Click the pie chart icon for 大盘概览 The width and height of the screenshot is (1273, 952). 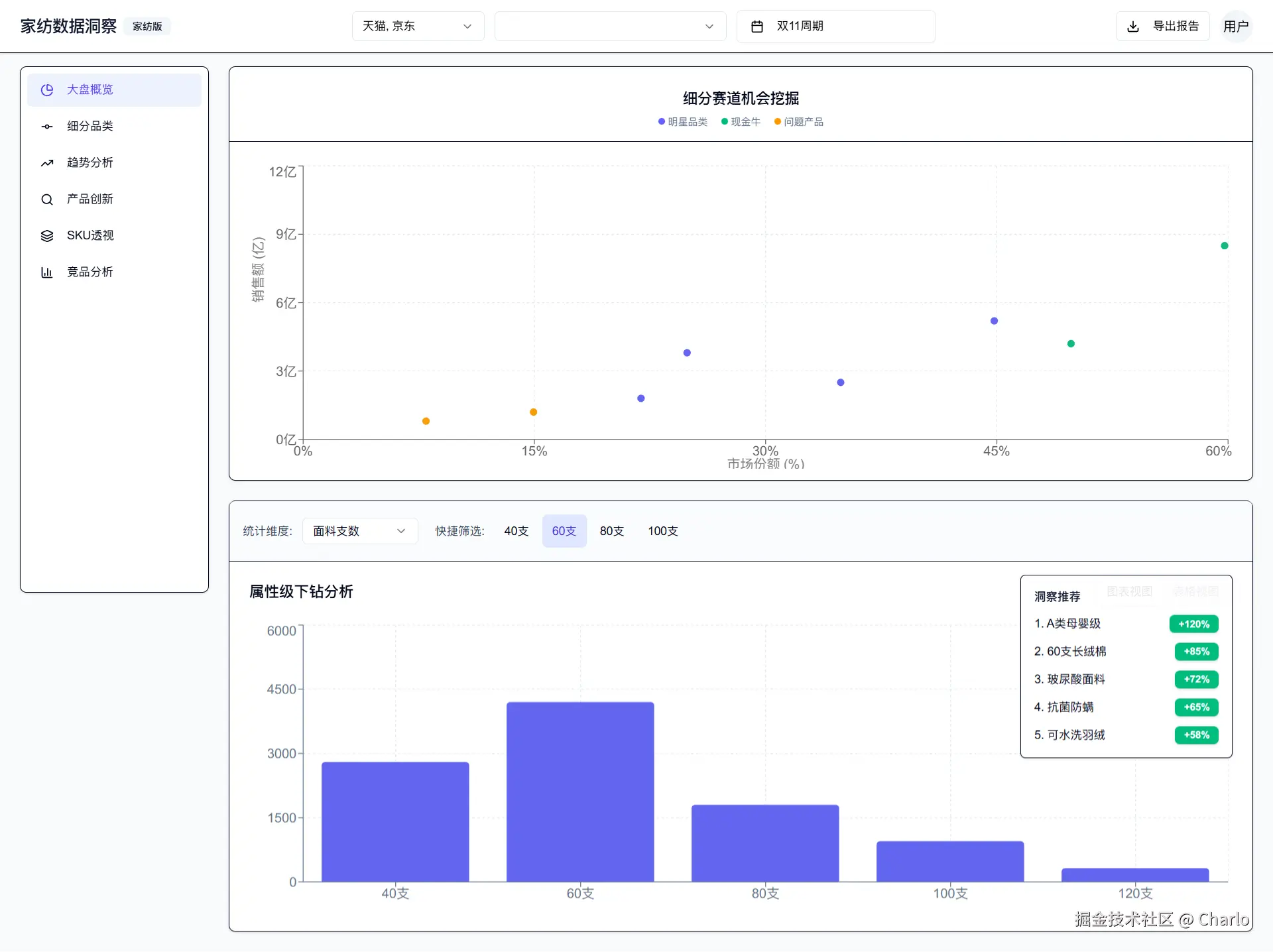(47, 90)
